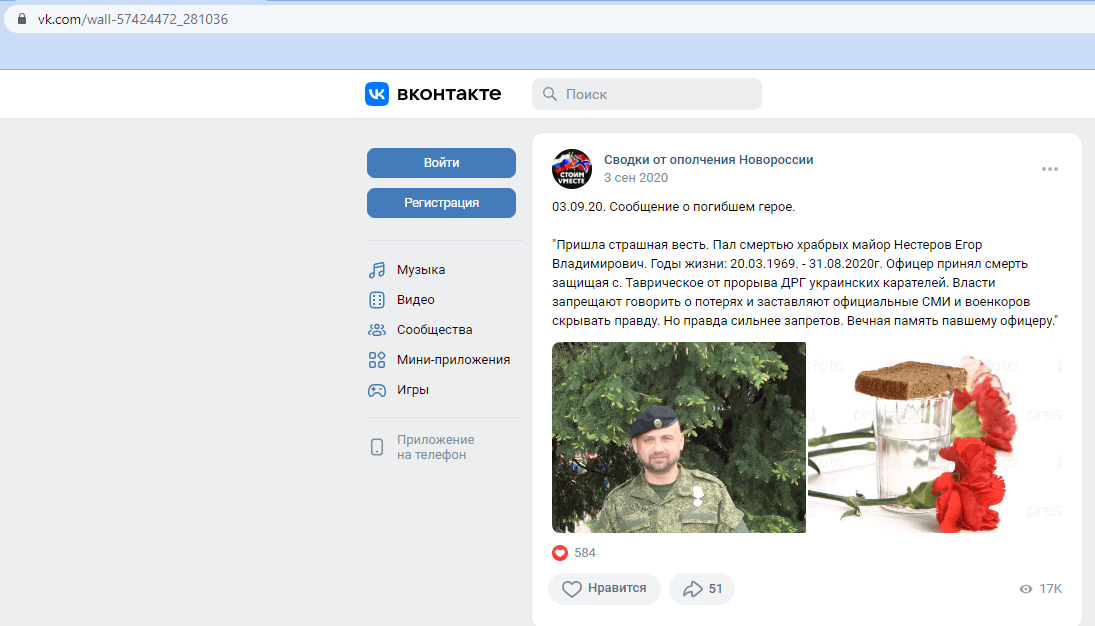Screen dimensions: 1095x626
Task: Open the Сообщества people icon
Action: (x=376, y=330)
